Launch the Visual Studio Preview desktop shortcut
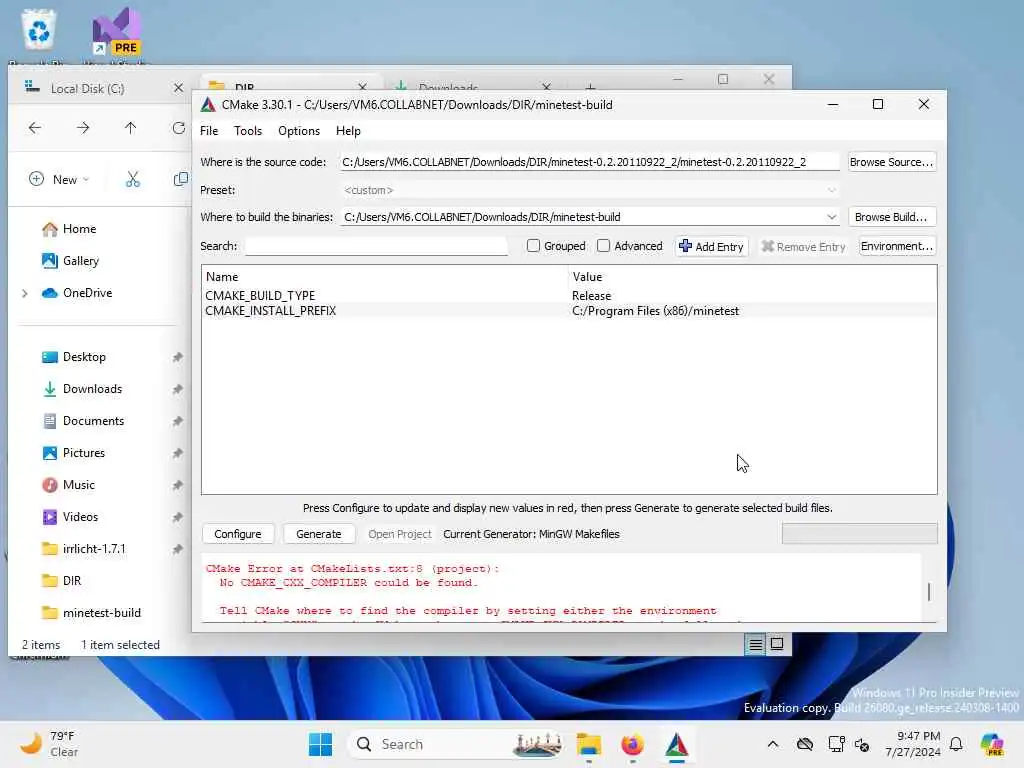This screenshot has width=1024, height=768. (x=116, y=33)
